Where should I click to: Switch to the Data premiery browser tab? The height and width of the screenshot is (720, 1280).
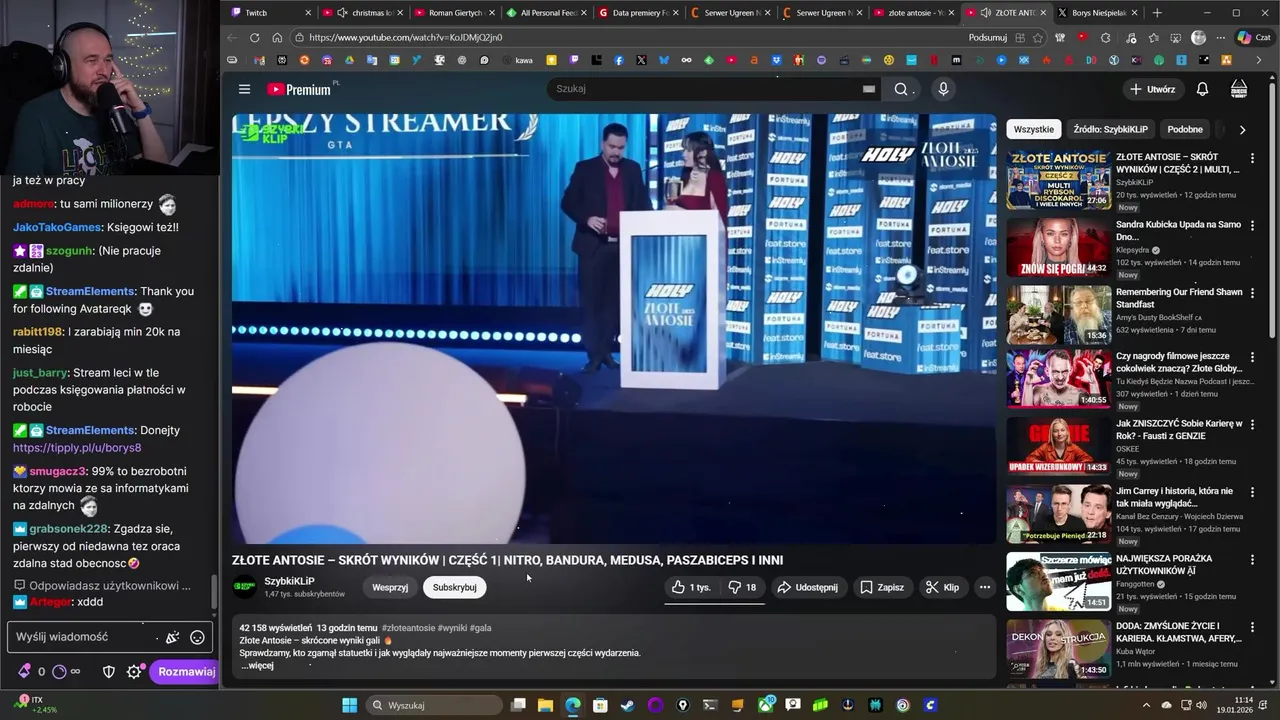click(639, 13)
